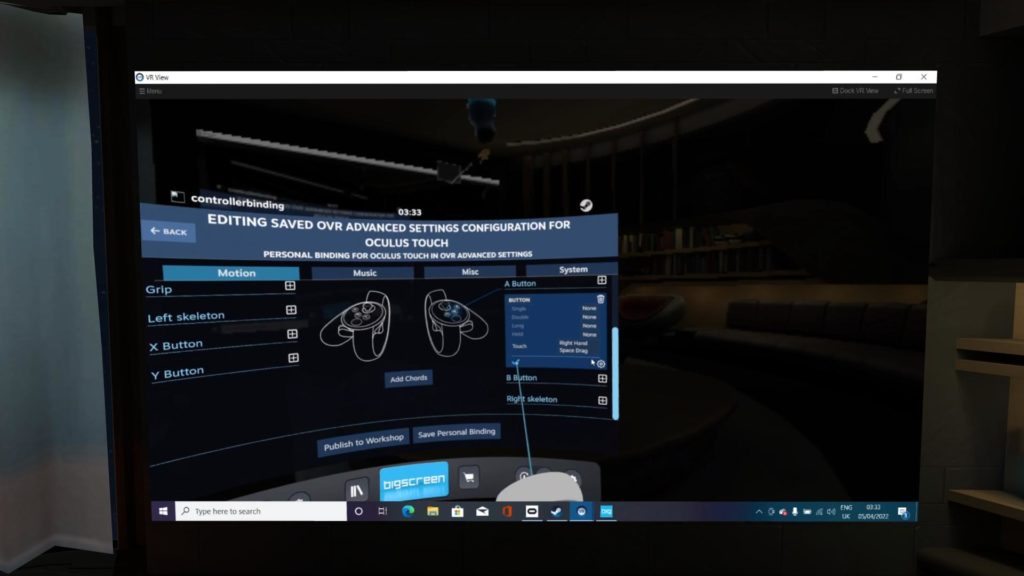Image resolution: width=1024 pixels, height=576 pixels.
Task: Open Office from the taskbar
Action: 507,511
